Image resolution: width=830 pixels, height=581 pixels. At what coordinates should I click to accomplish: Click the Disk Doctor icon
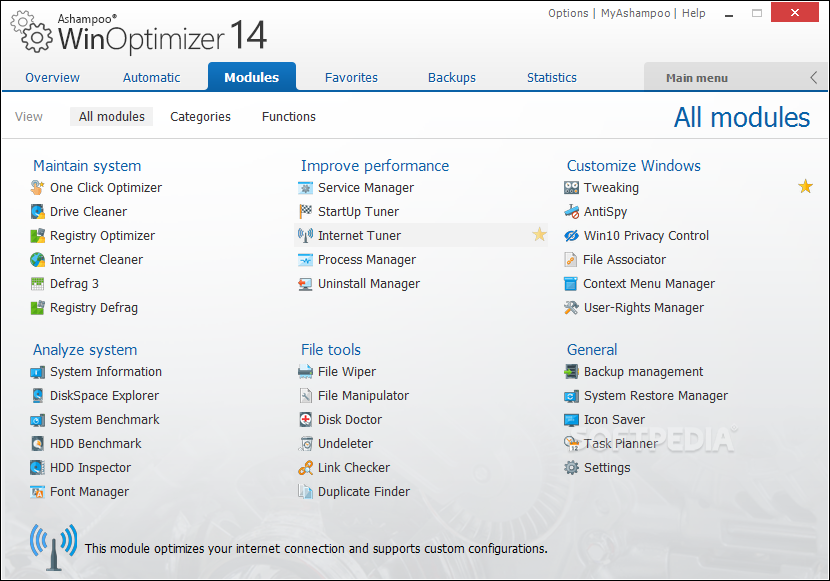click(305, 420)
